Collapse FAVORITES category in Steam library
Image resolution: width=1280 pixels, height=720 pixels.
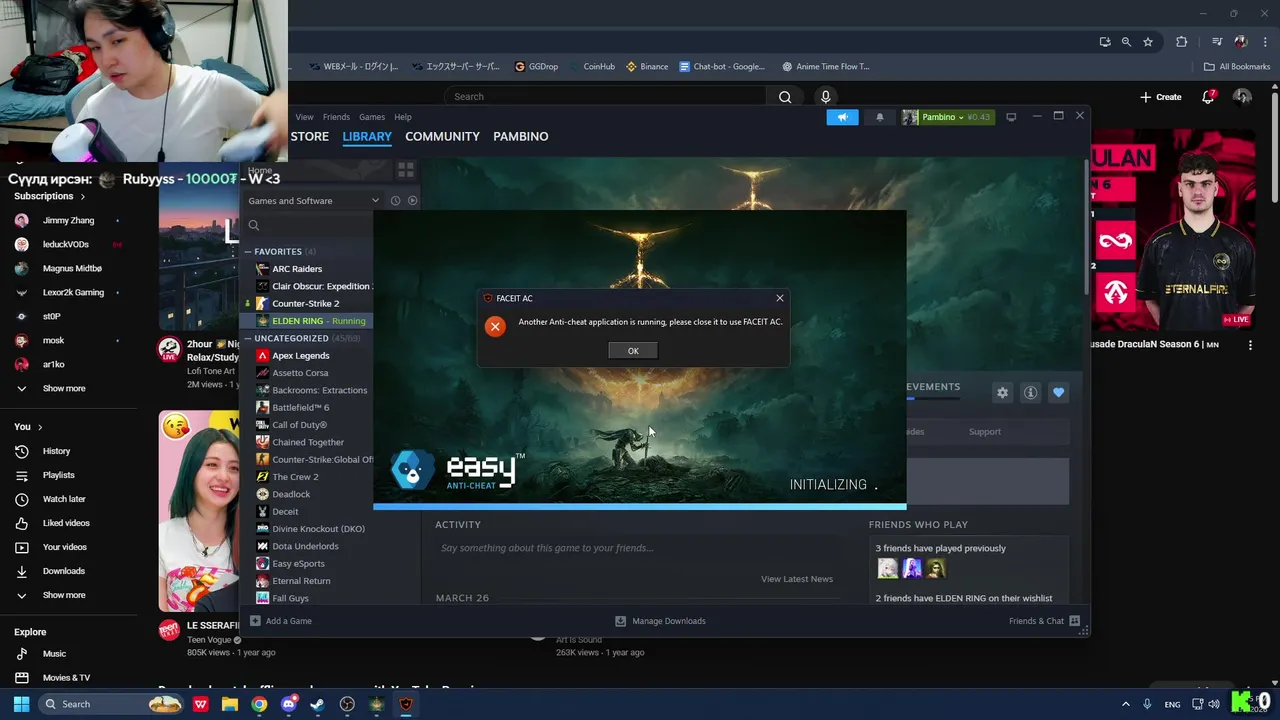[249, 252]
